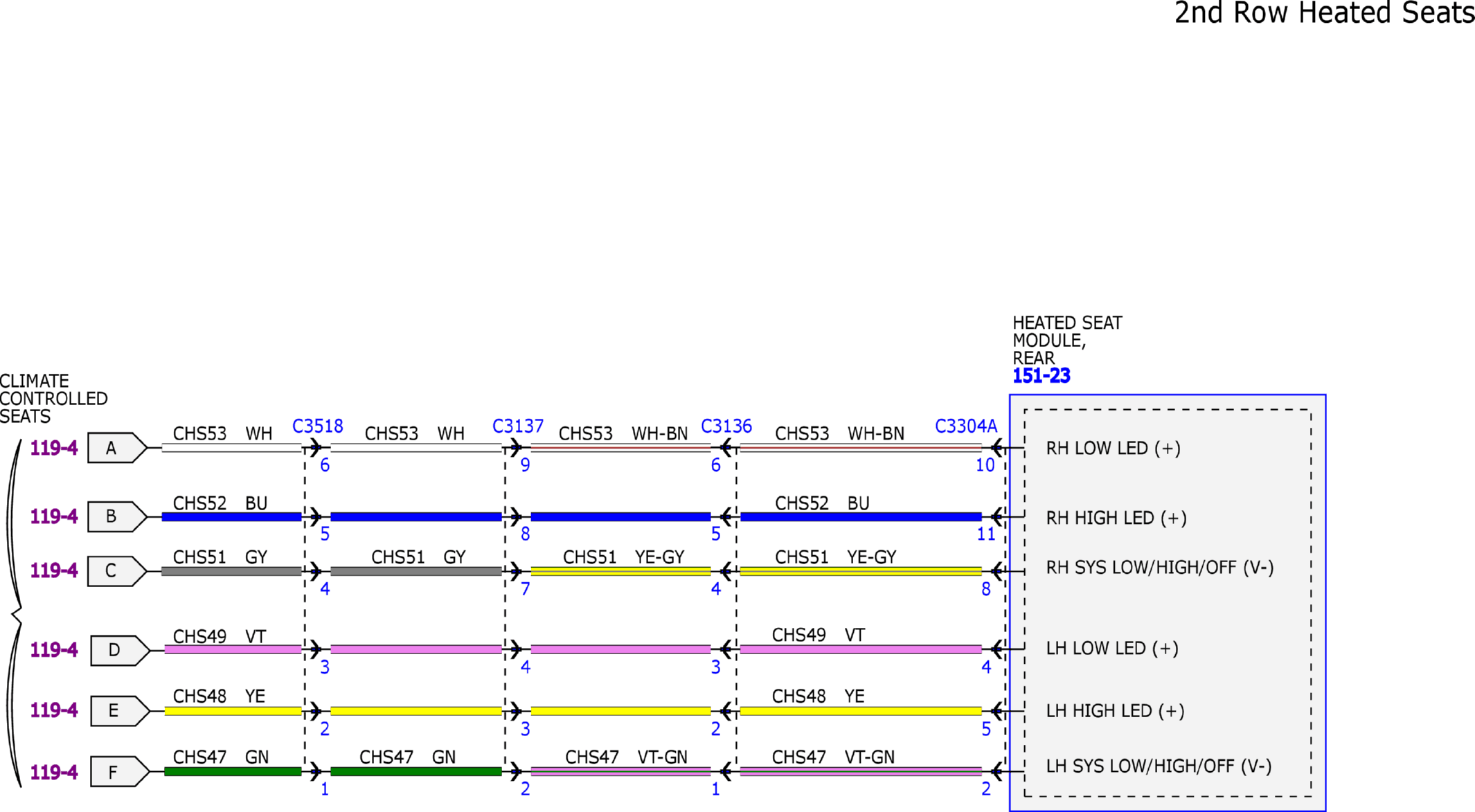The image size is (1475, 812).
Task: Select the LH HIGH LED (+) pin label
Action: (x=1115, y=711)
